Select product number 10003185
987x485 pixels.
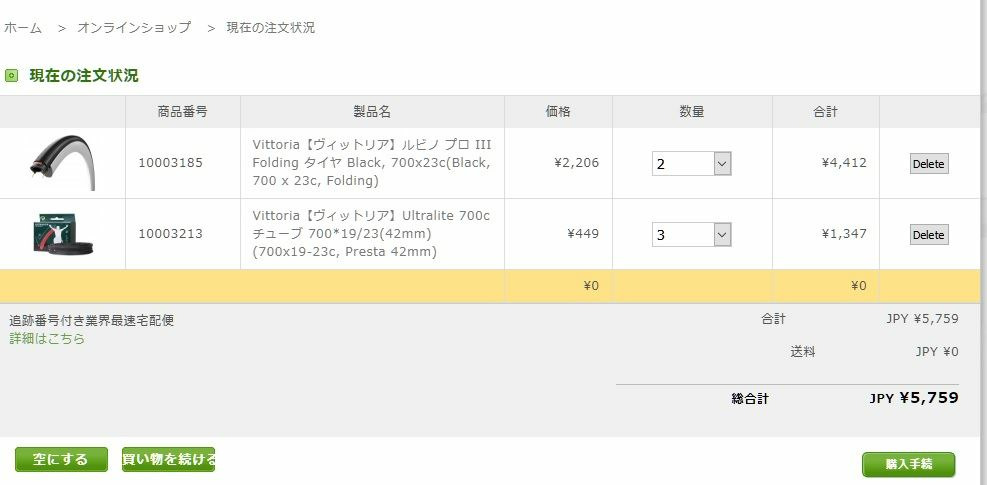(x=171, y=163)
